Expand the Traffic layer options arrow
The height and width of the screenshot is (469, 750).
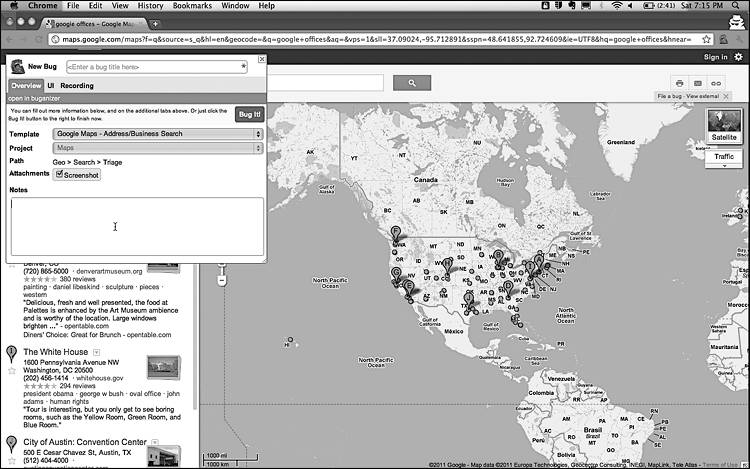[724, 165]
